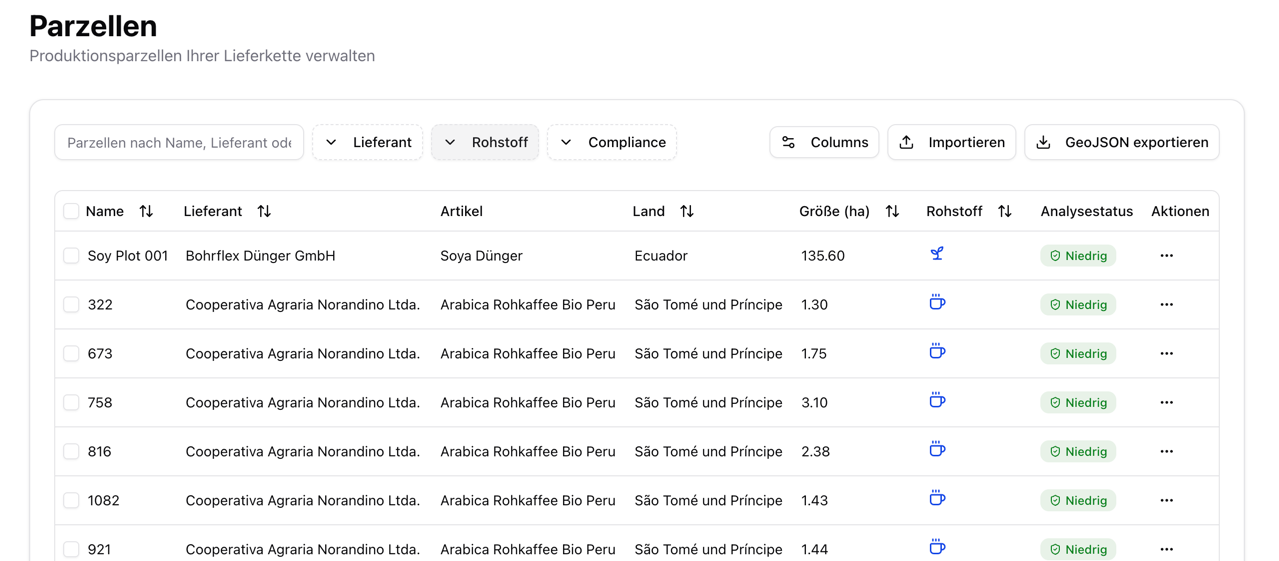Select all rows with the header checkbox
The height and width of the screenshot is (561, 1279).
tap(71, 211)
